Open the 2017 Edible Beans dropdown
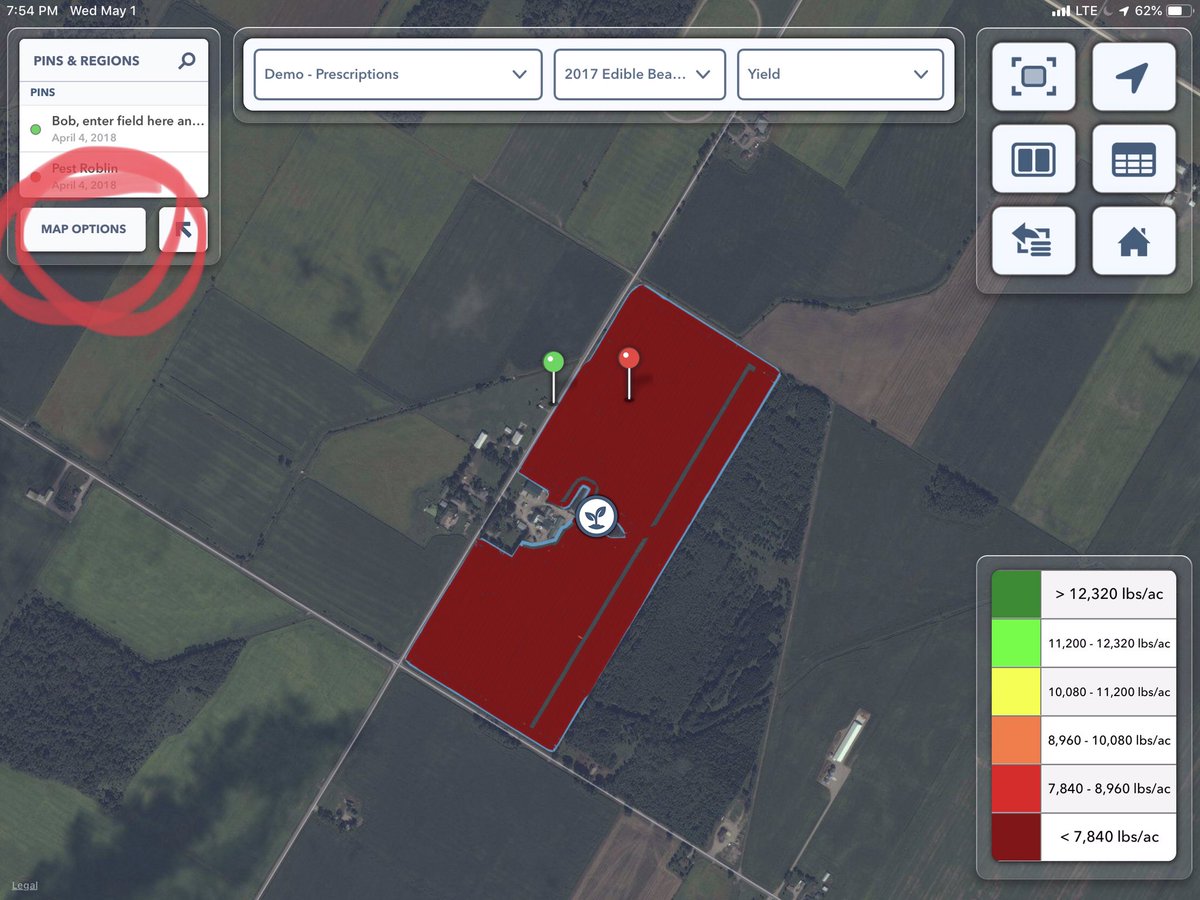Screen dimensions: 1200x900 coord(640,74)
